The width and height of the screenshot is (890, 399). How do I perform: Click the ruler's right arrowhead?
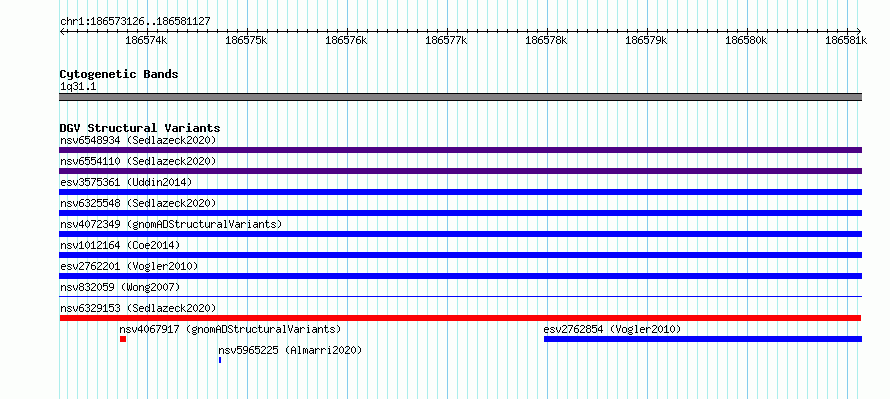(859, 31)
